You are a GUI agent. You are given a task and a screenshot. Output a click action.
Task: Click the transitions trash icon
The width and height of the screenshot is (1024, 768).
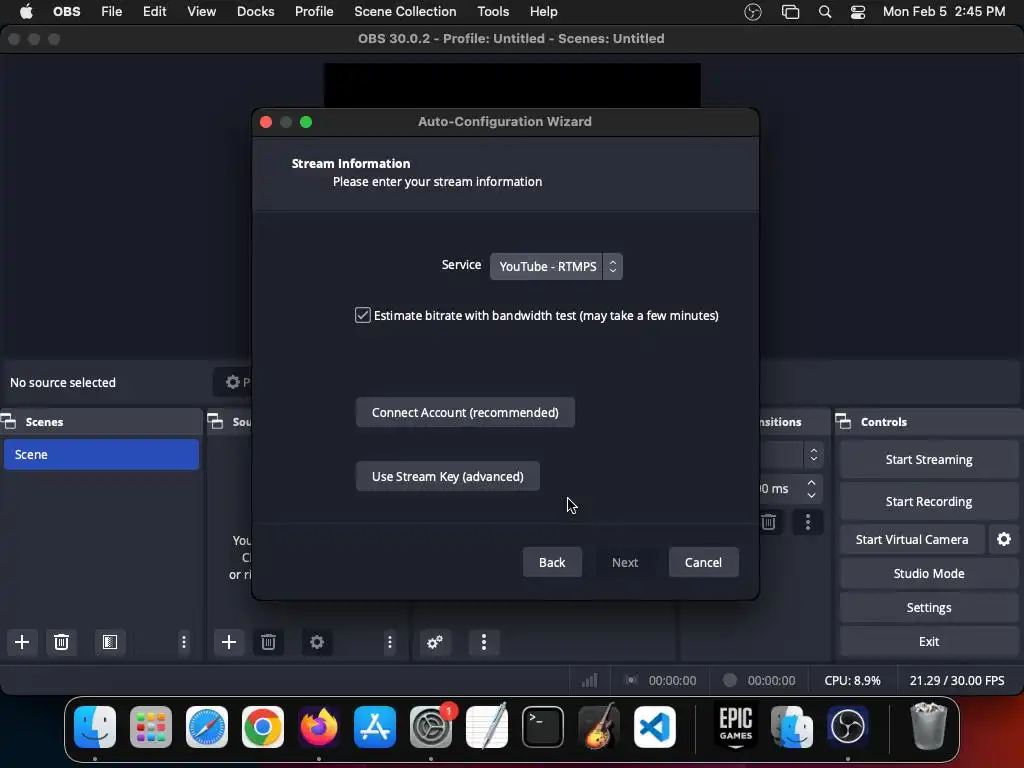[769, 522]
